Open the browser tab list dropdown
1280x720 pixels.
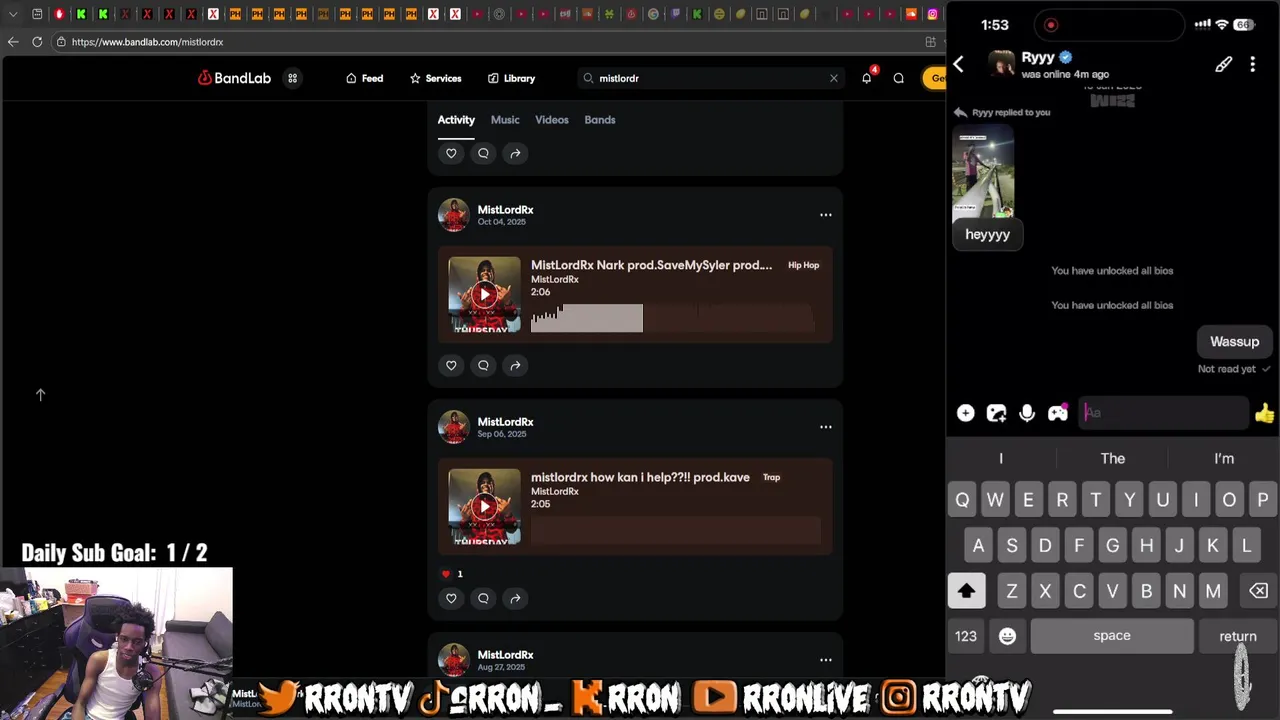click(x=13, y=14)
